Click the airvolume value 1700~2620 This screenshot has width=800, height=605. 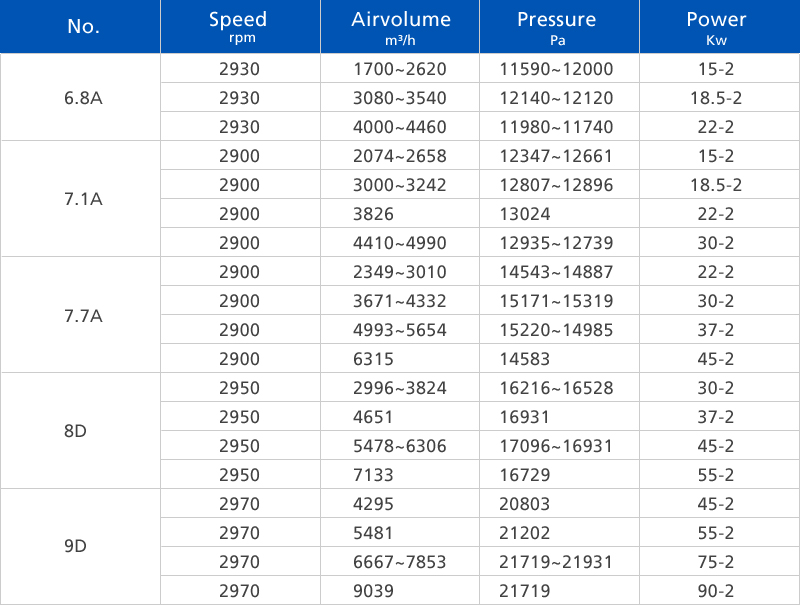point(400,69)
